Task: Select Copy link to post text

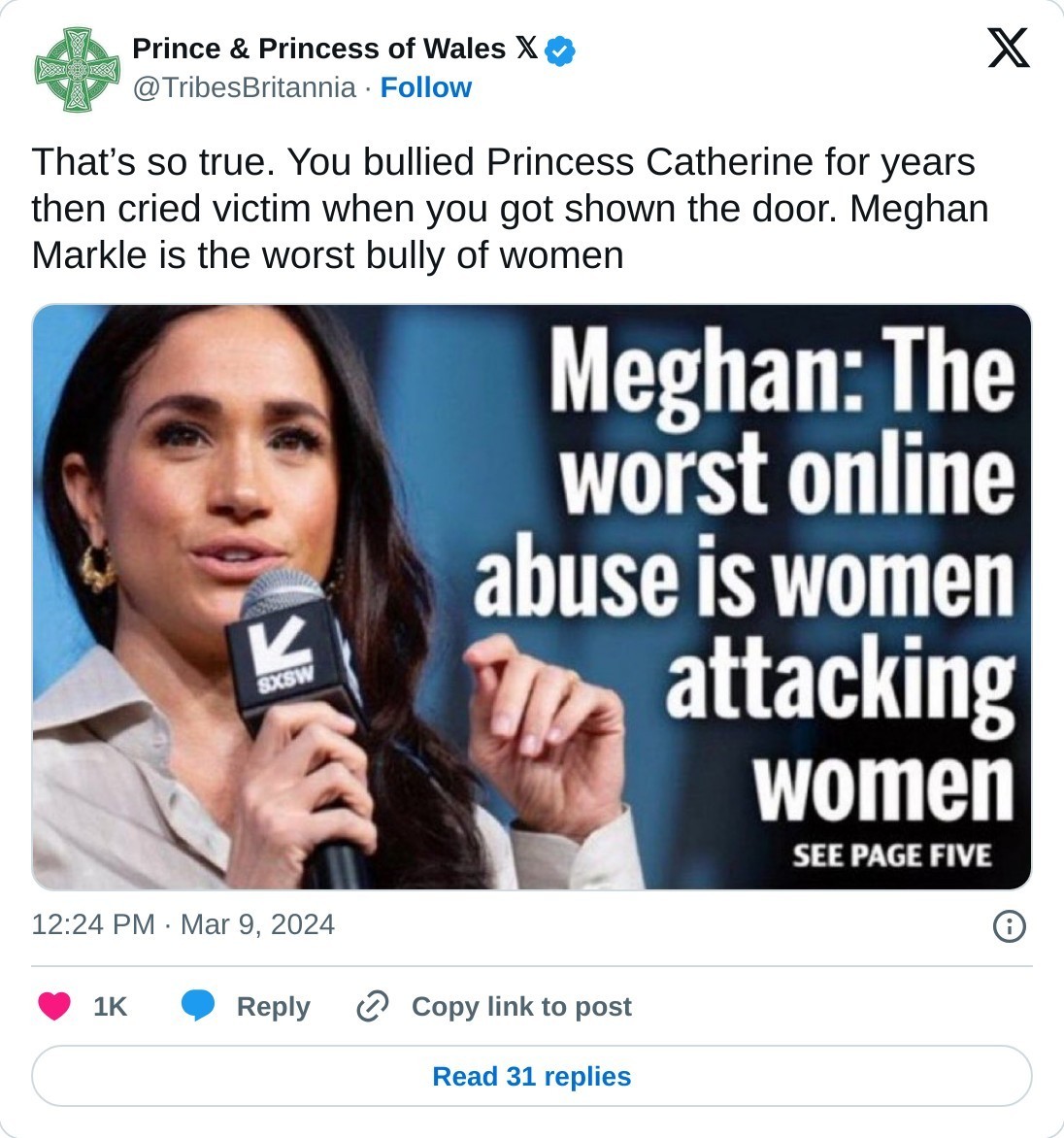Action: click(x=521, y=1007)
